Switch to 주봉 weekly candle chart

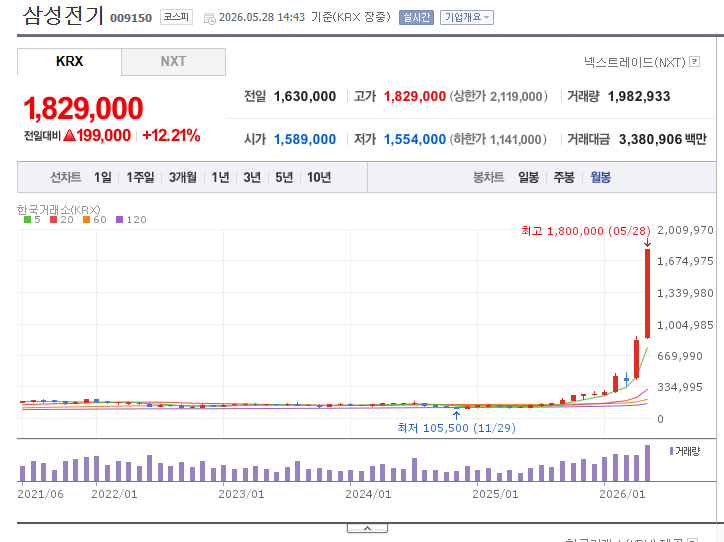coord(564,177)
